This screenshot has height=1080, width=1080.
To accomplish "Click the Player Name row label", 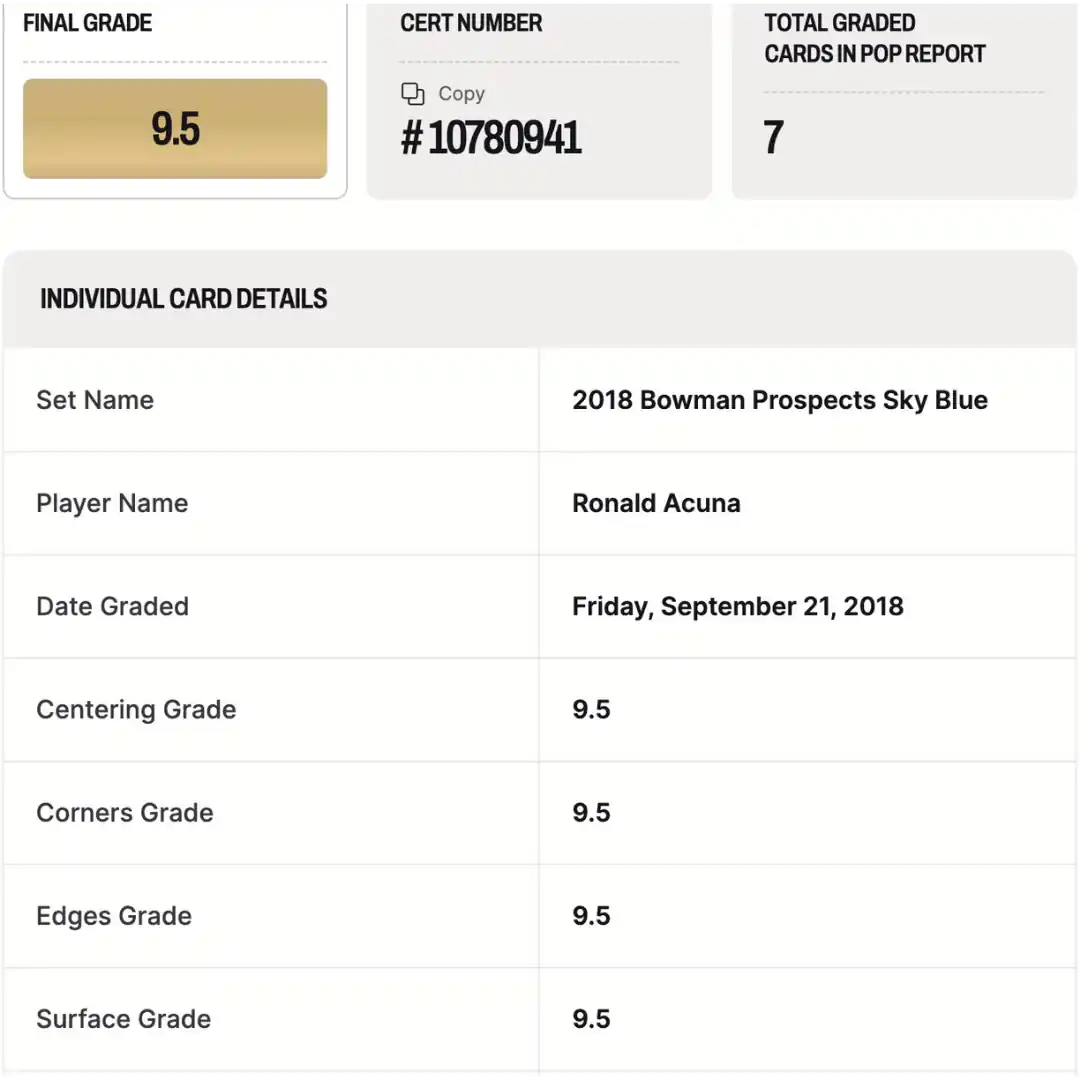I will point(112,503).
